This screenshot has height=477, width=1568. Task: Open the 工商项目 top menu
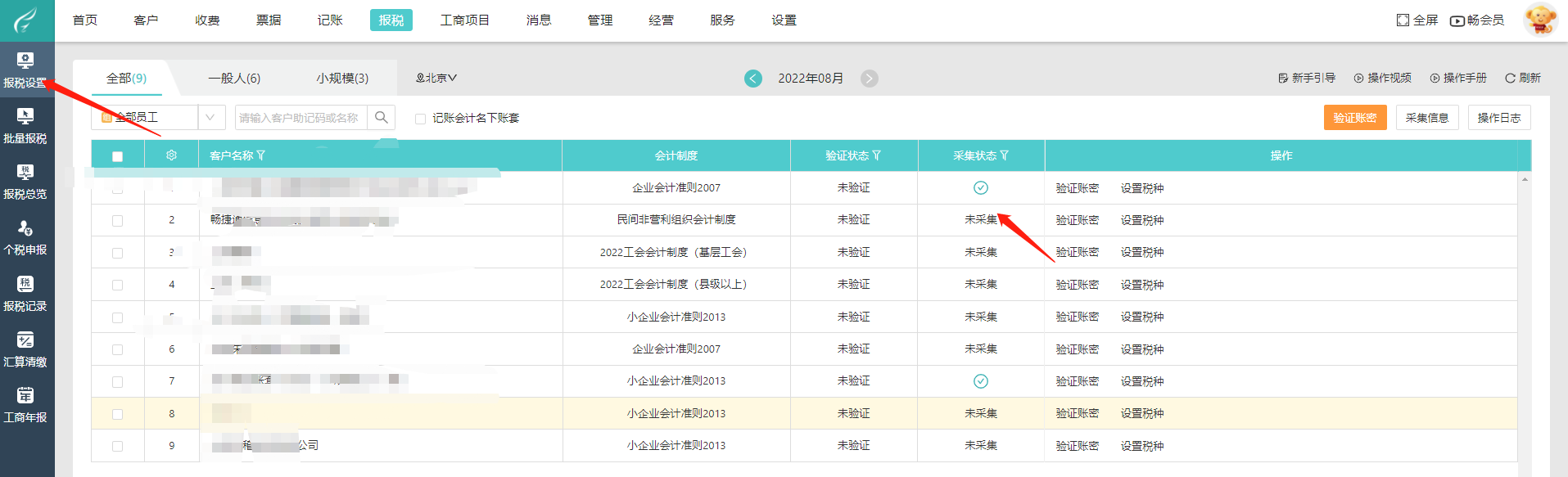pyautogui.click(x=464, y=20)
